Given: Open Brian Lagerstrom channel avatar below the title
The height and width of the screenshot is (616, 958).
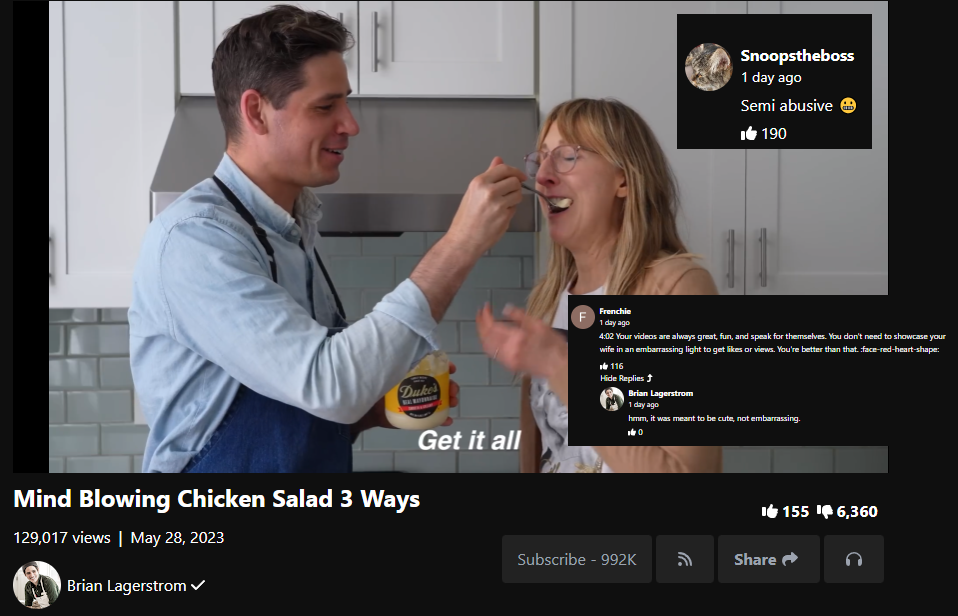Looking at the screenshot, I should (x=37, y=585).
